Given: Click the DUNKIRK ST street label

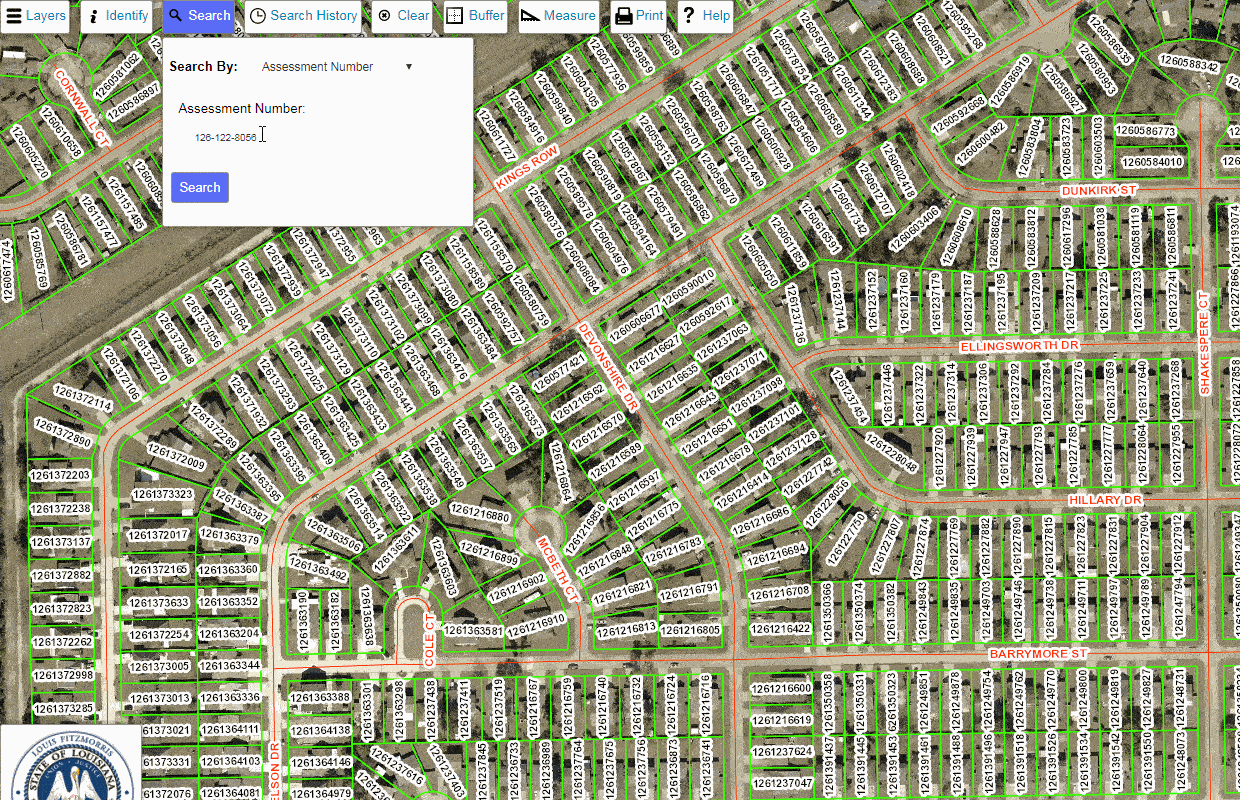Looking at the screenshot, I should [x=1099, y=189].
